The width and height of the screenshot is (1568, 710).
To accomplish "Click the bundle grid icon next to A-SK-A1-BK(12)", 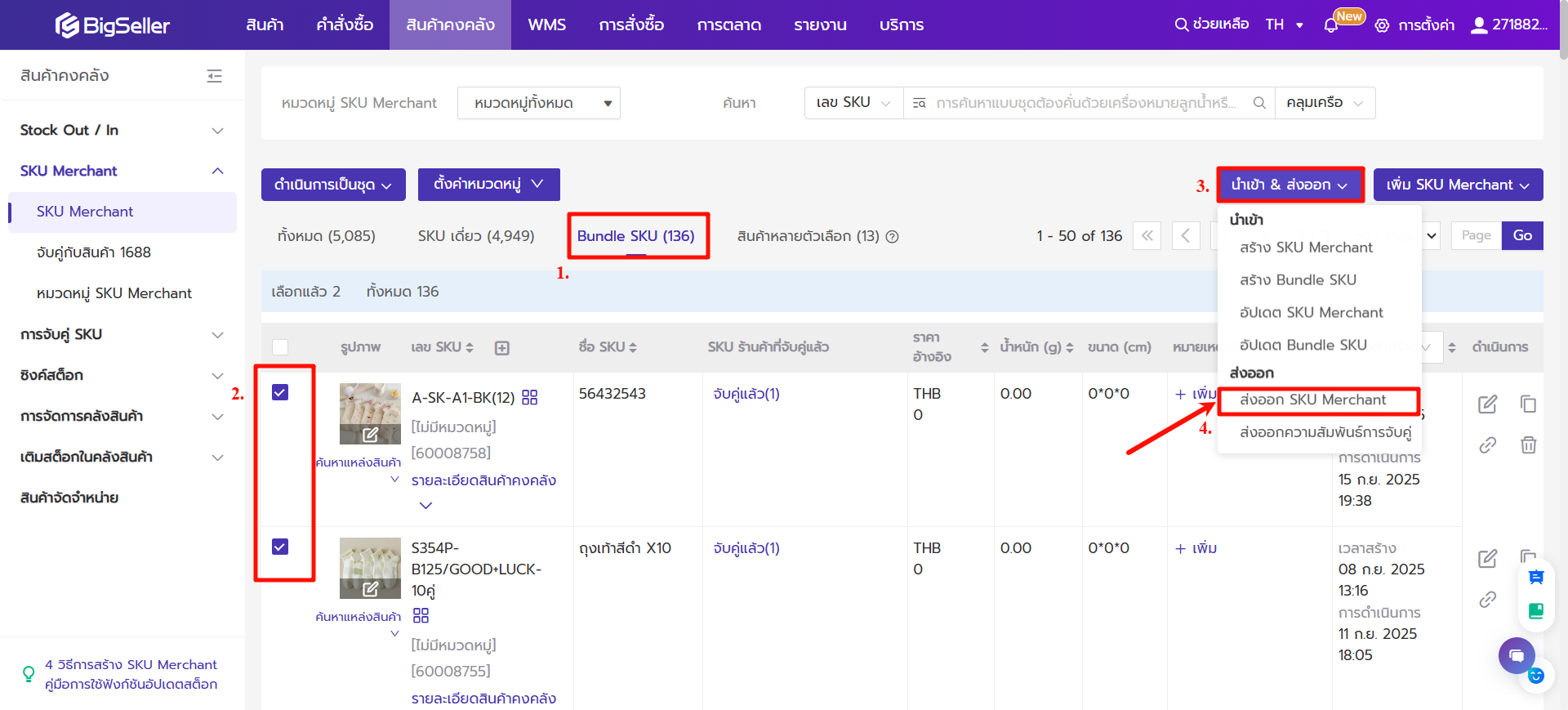I will tap(530, 397).
